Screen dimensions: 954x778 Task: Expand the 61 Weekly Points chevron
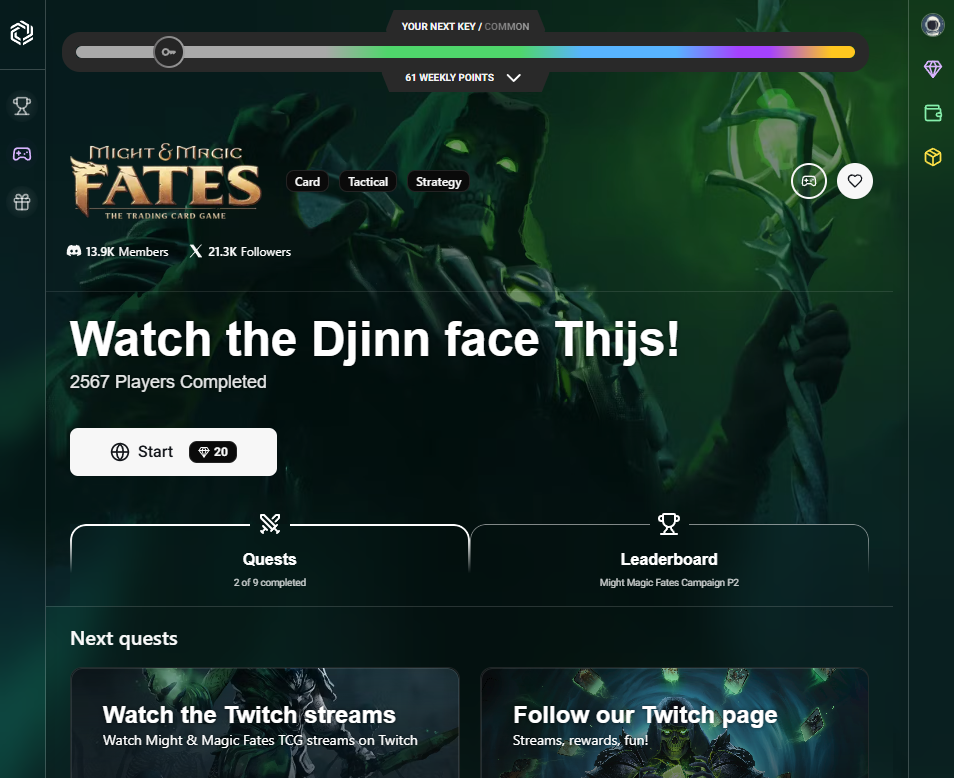pyautogui.click(x=514, y=78)
